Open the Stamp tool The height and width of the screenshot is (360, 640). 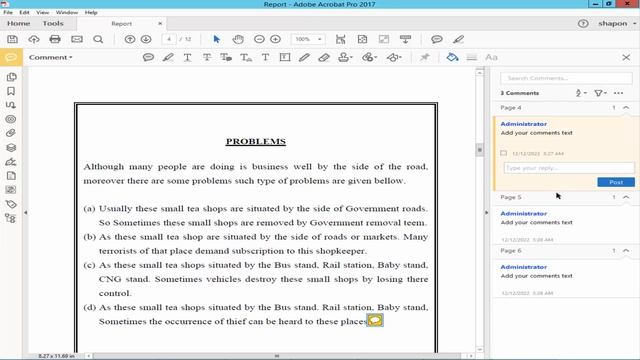(345, 58)
